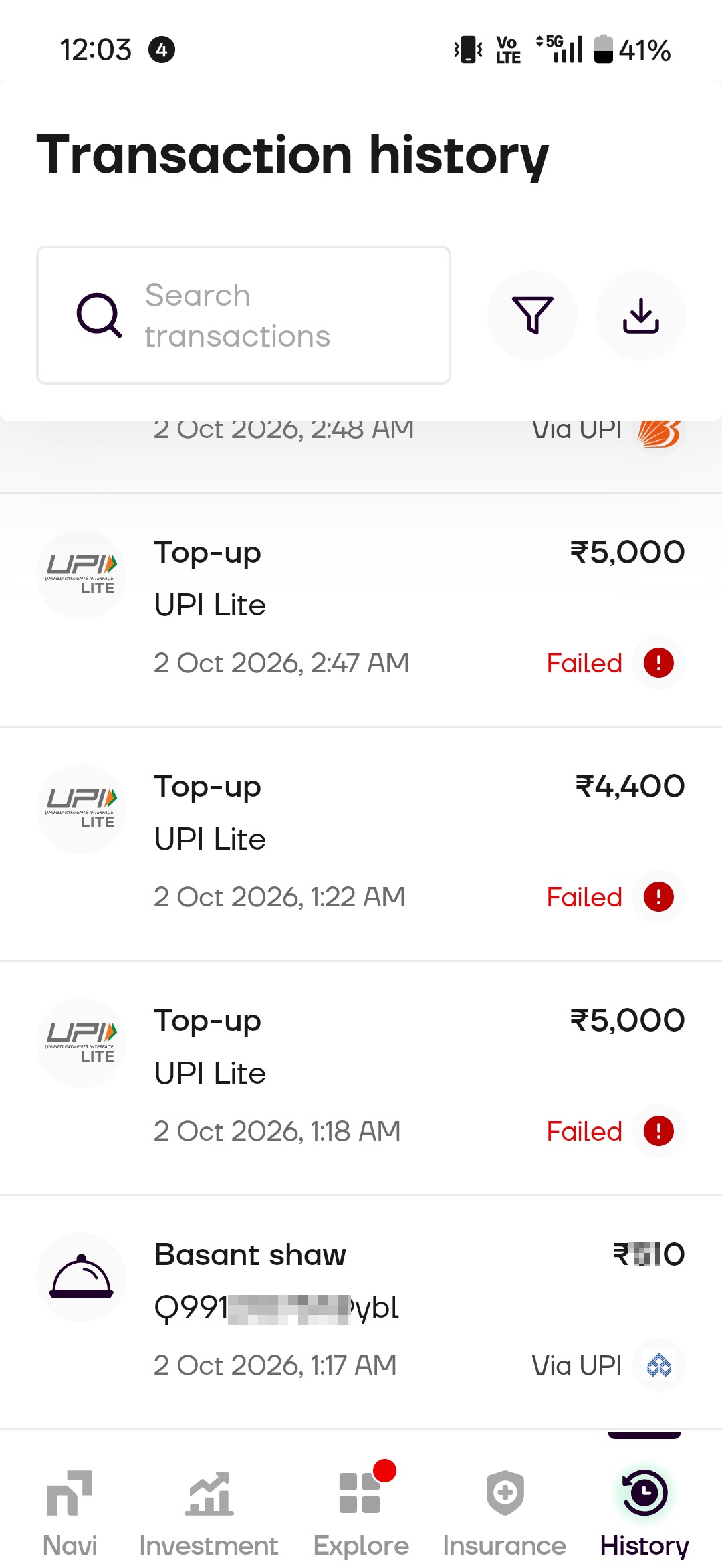Open the Basant shaw transaction
Viewport: 722px width, 1568px height.
(361, 1312)
